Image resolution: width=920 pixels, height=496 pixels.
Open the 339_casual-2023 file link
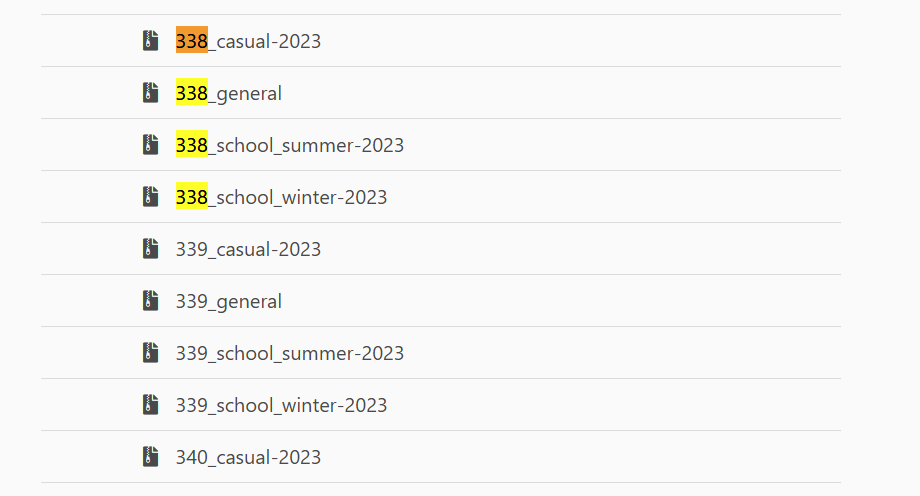click(x=248, y=249)
